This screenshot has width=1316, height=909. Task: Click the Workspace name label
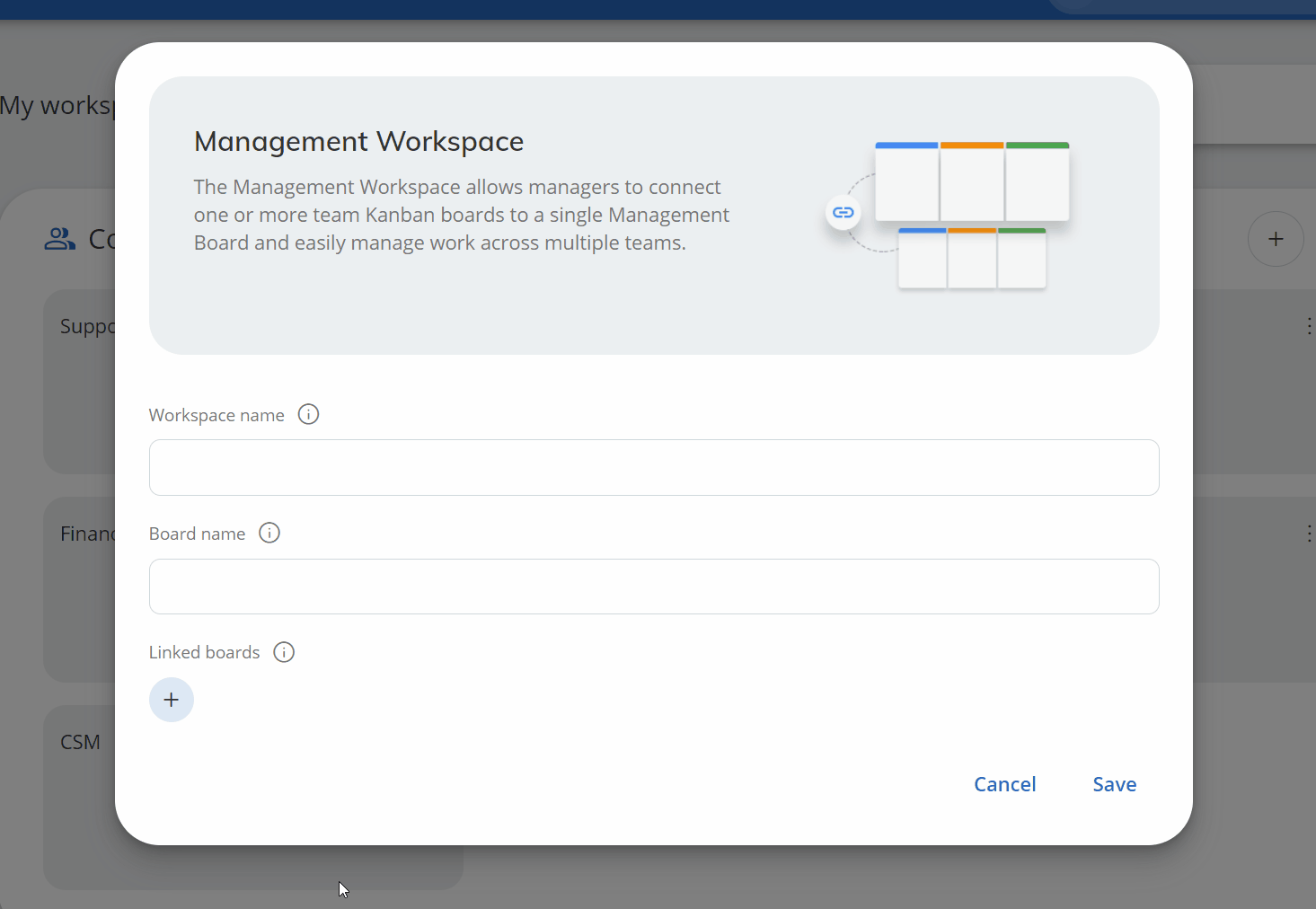[x=216, y=415]
